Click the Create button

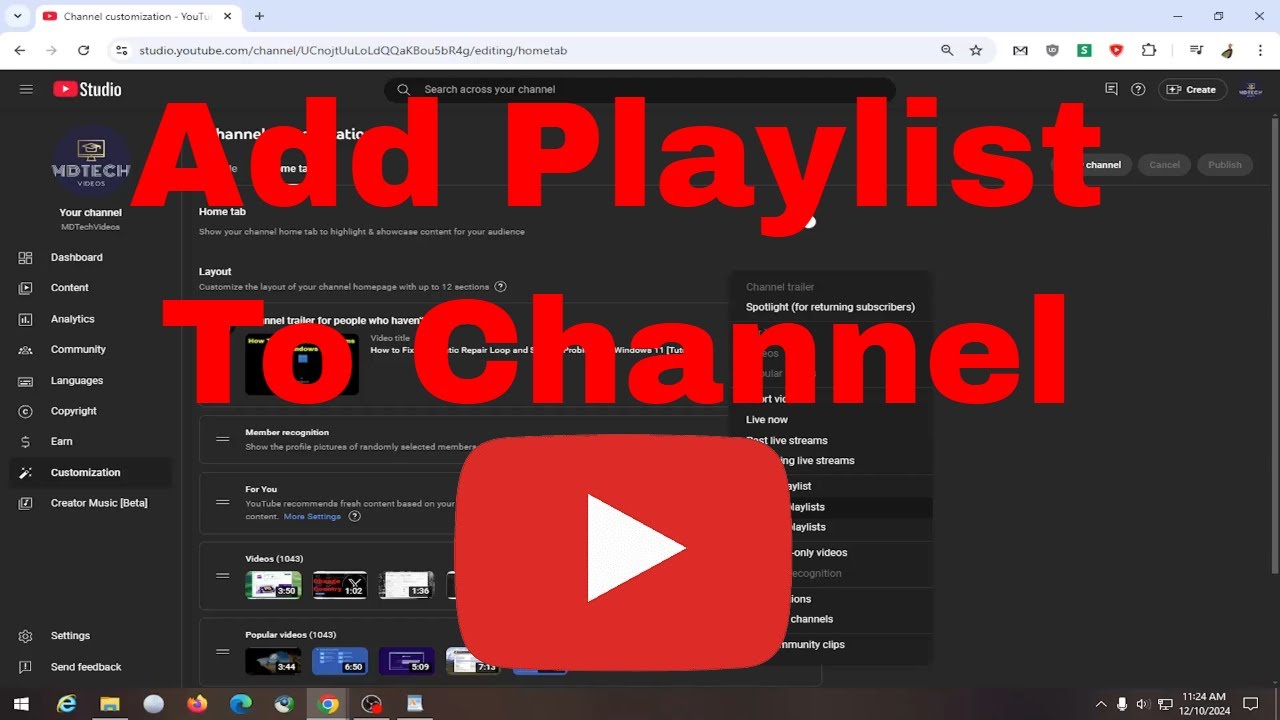pos(1192,89)
